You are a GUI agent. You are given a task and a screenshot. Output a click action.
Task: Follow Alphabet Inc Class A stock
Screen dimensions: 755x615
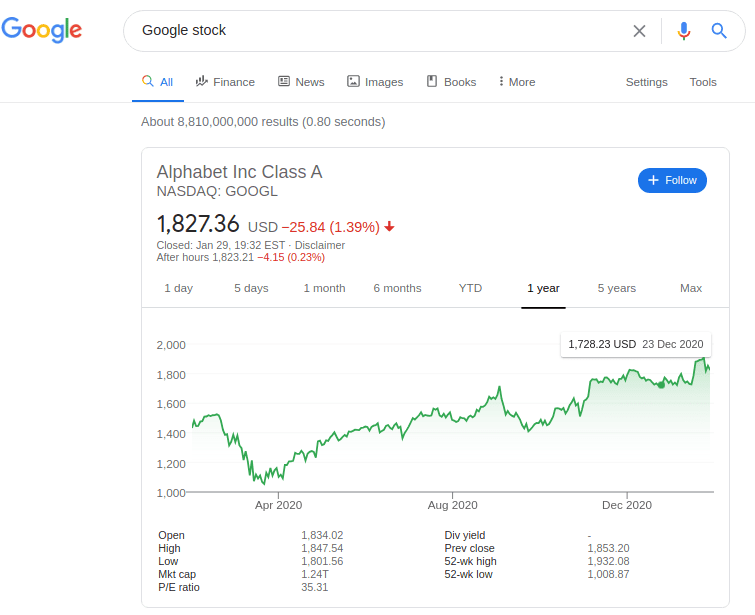coord(672,181)
